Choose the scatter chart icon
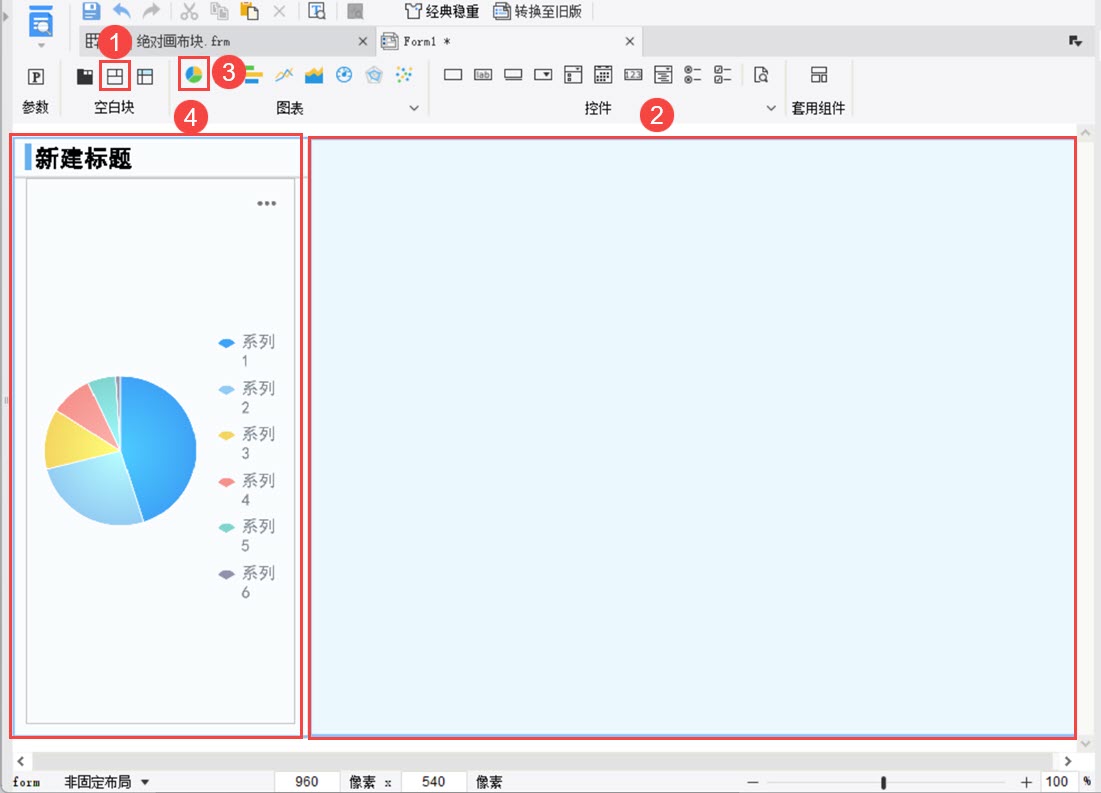 point(404,74)
